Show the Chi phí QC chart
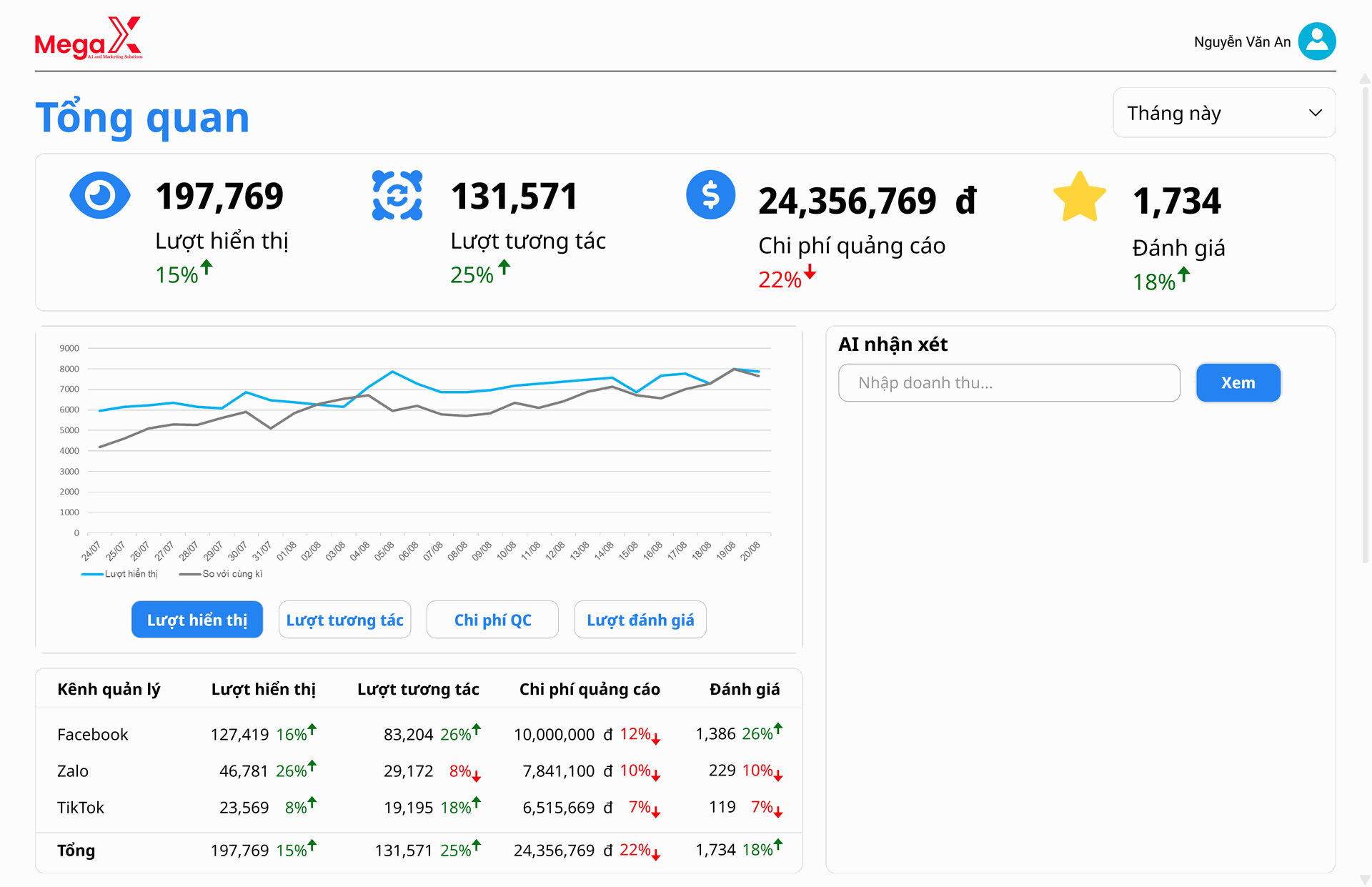The height and width of the screenshot is (887, 1372). tap(492, 620)
